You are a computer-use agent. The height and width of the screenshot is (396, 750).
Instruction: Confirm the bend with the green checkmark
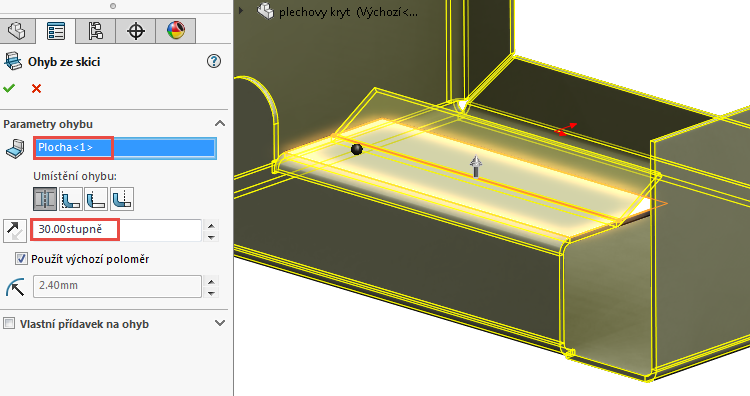coord(9,88)
